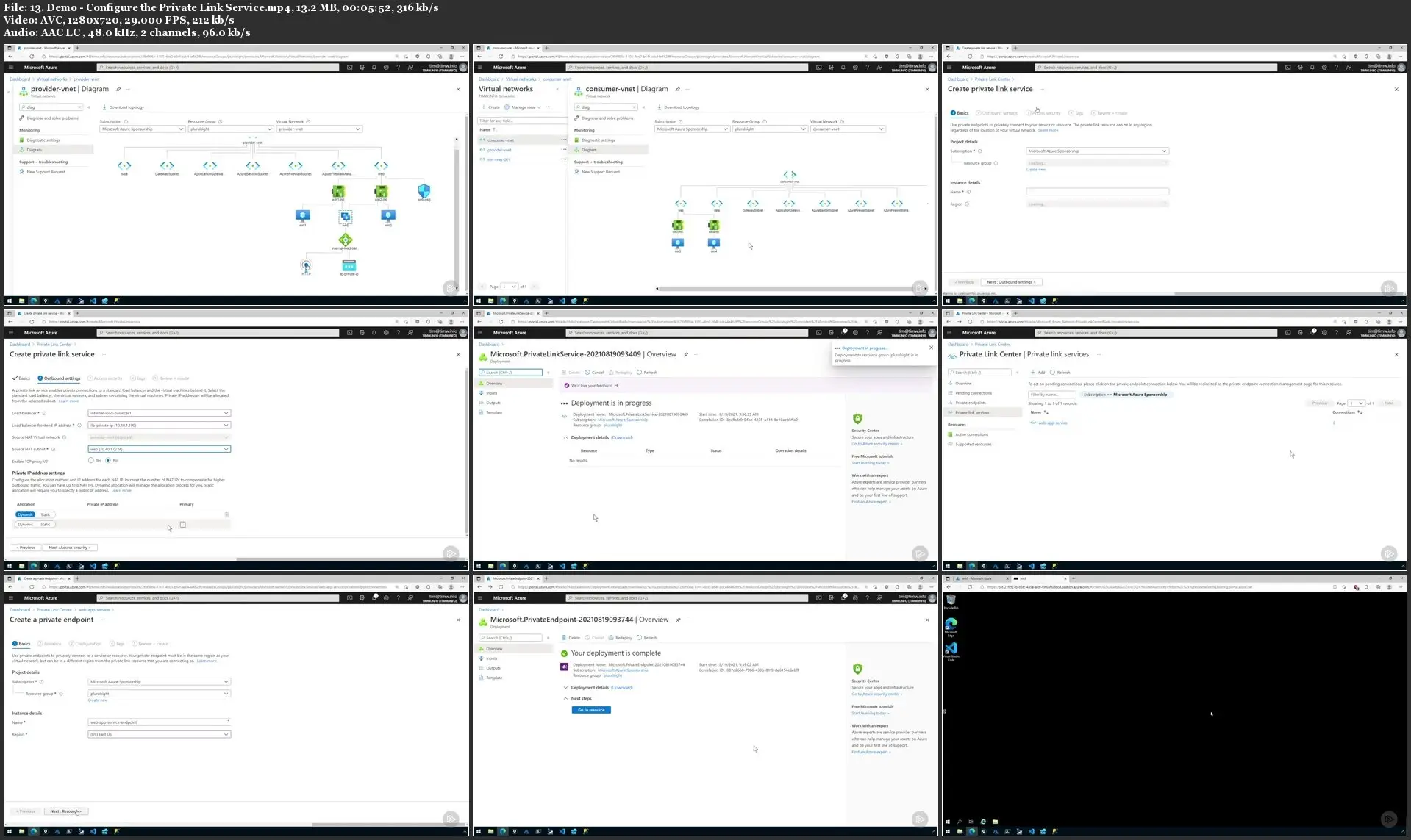
Task: Open Resource Group dropdown in provider-vnet Diagram frame
Action: [x=230, y=129]
